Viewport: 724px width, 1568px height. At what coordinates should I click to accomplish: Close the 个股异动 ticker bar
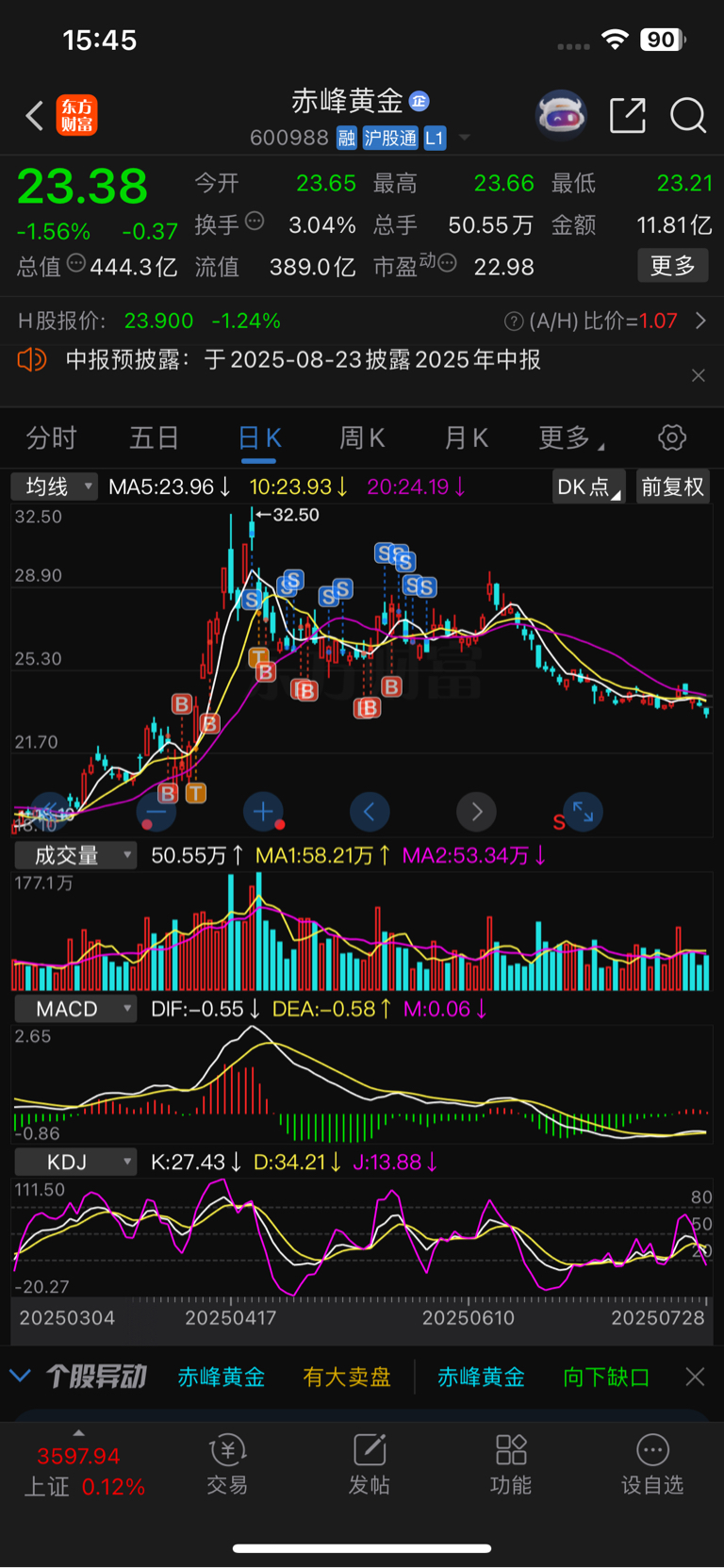tap(696, 1377)
